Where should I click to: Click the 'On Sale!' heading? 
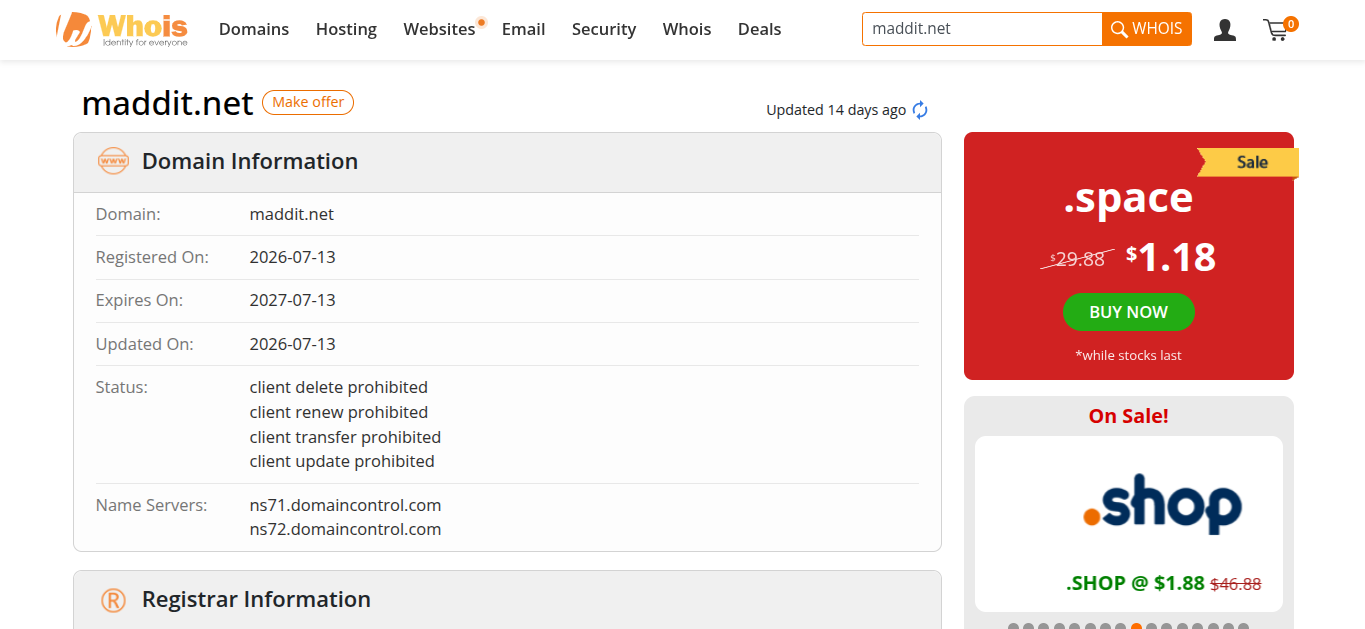coord(1129,416)
